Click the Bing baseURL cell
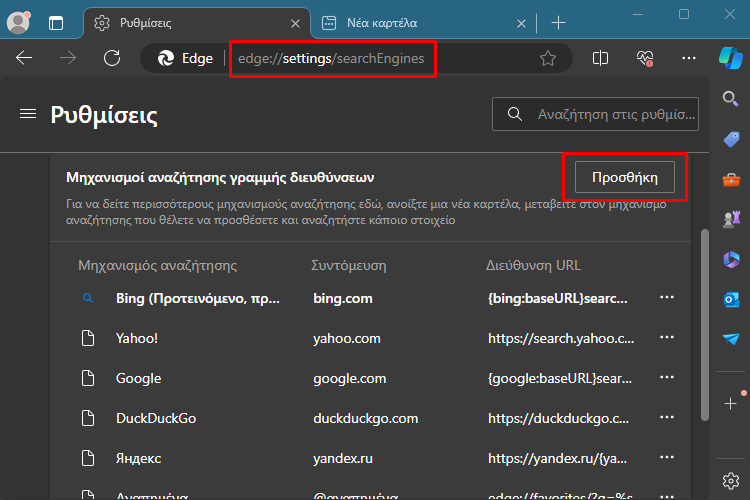 (557, 299)
